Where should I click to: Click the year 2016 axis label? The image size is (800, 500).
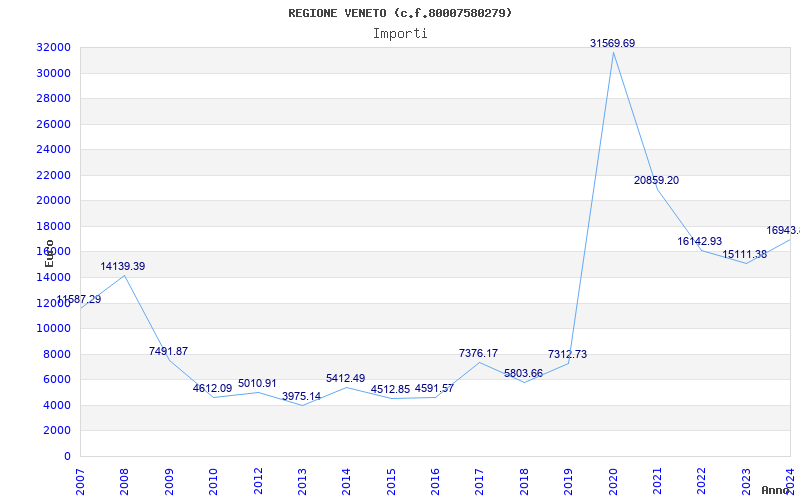(x=435, y=482)
